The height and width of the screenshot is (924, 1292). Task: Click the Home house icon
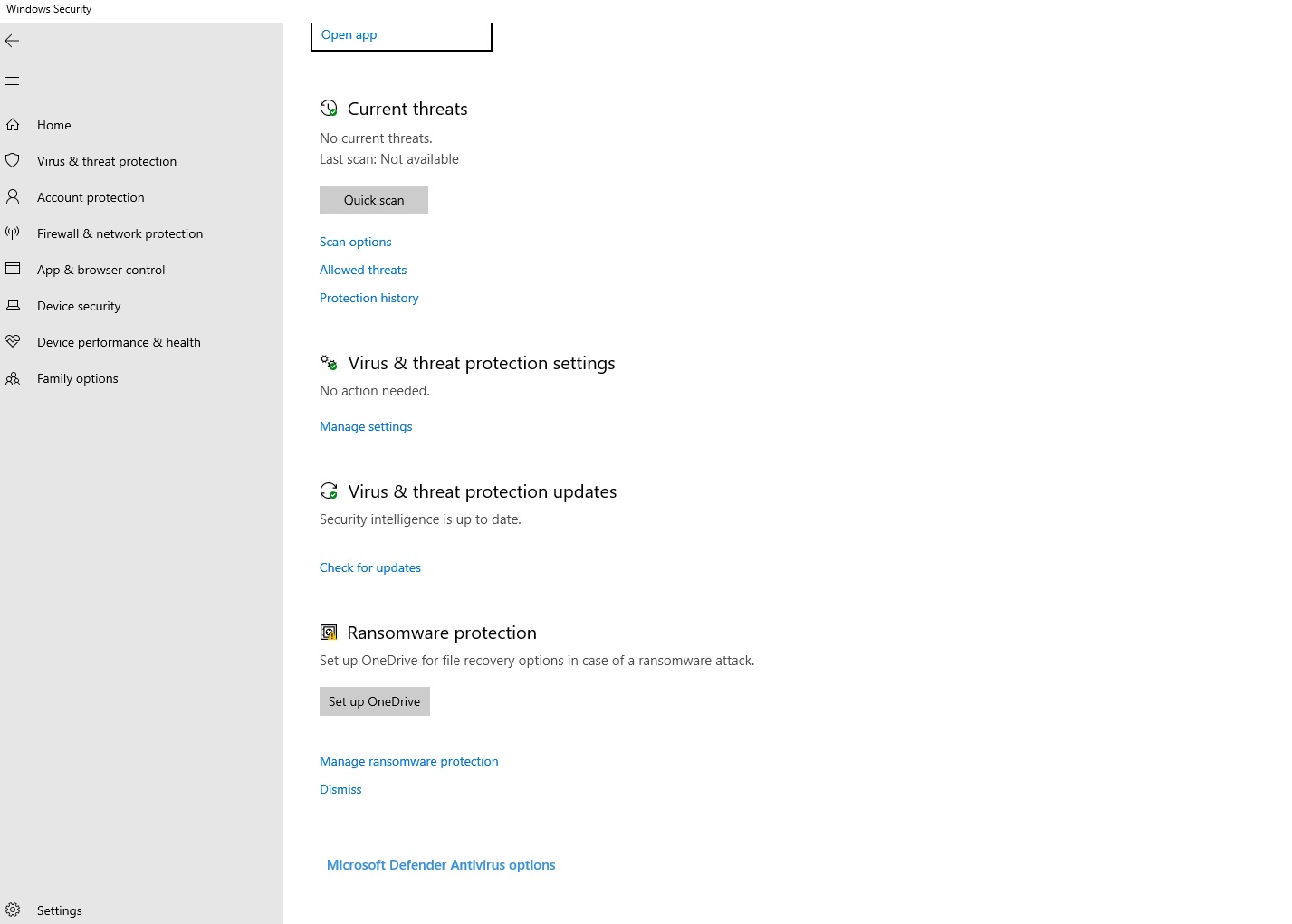click(13, 125)
